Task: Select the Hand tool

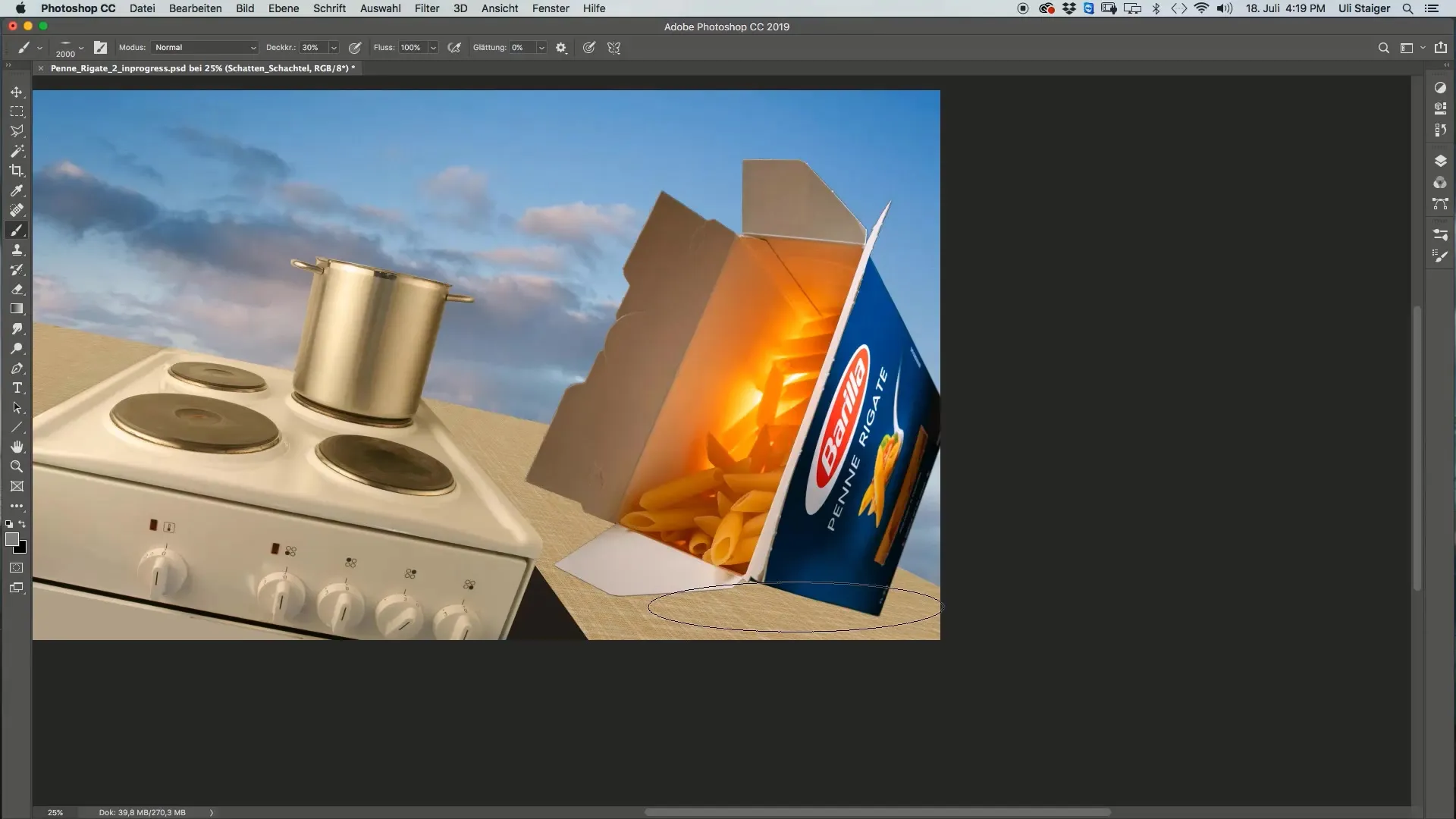Action: coord(17,447)
